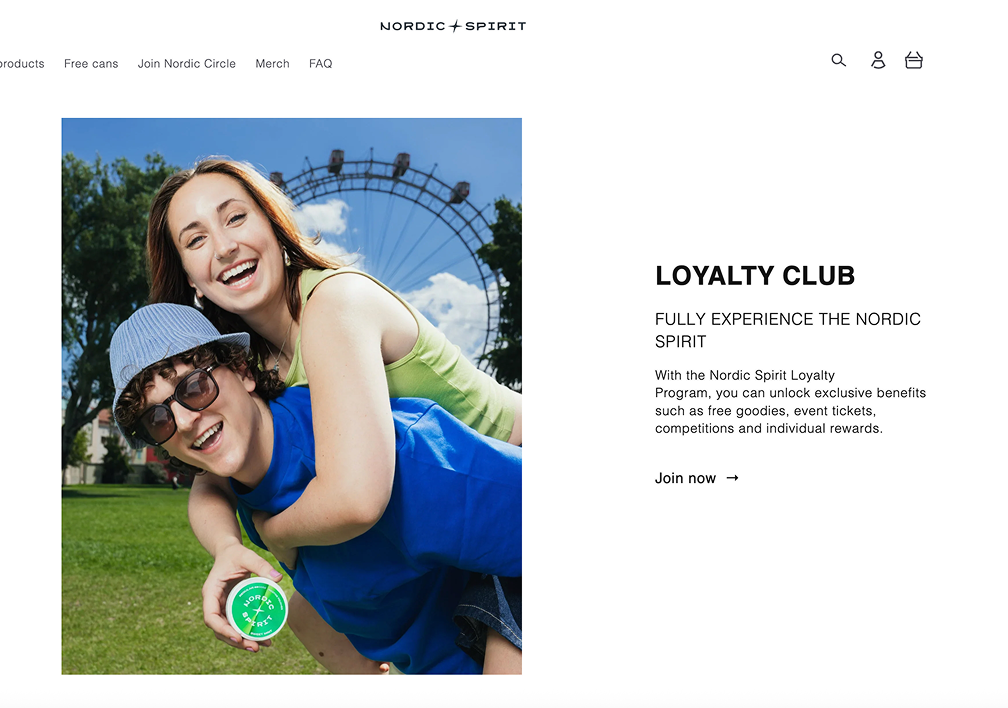This screenshot has height=708, width=1008.
Task: Click the green Nordic Spirit can in the photo
Action: (256, 608)
